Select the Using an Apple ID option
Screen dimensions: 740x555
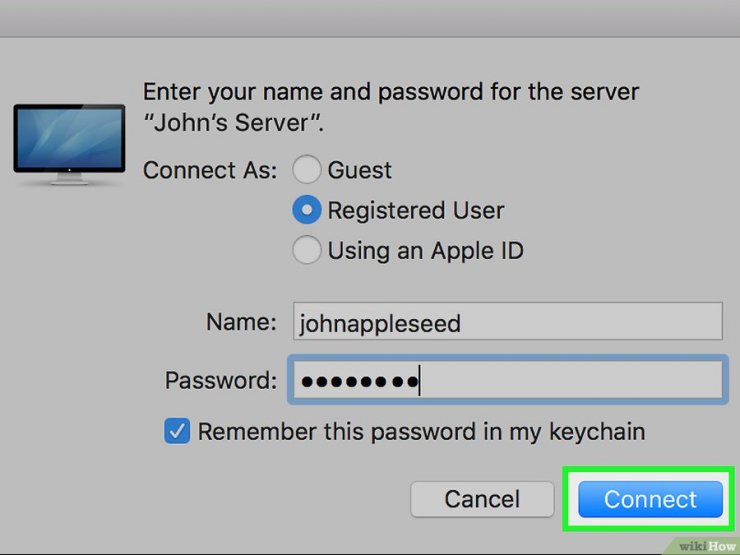(x=307, y=250)
